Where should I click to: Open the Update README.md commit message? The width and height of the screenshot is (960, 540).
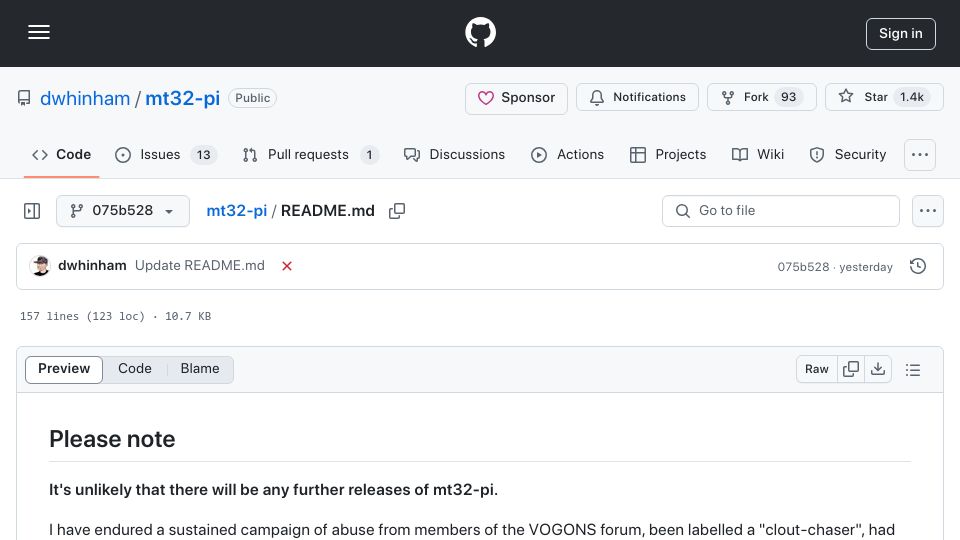click(200, 266)
